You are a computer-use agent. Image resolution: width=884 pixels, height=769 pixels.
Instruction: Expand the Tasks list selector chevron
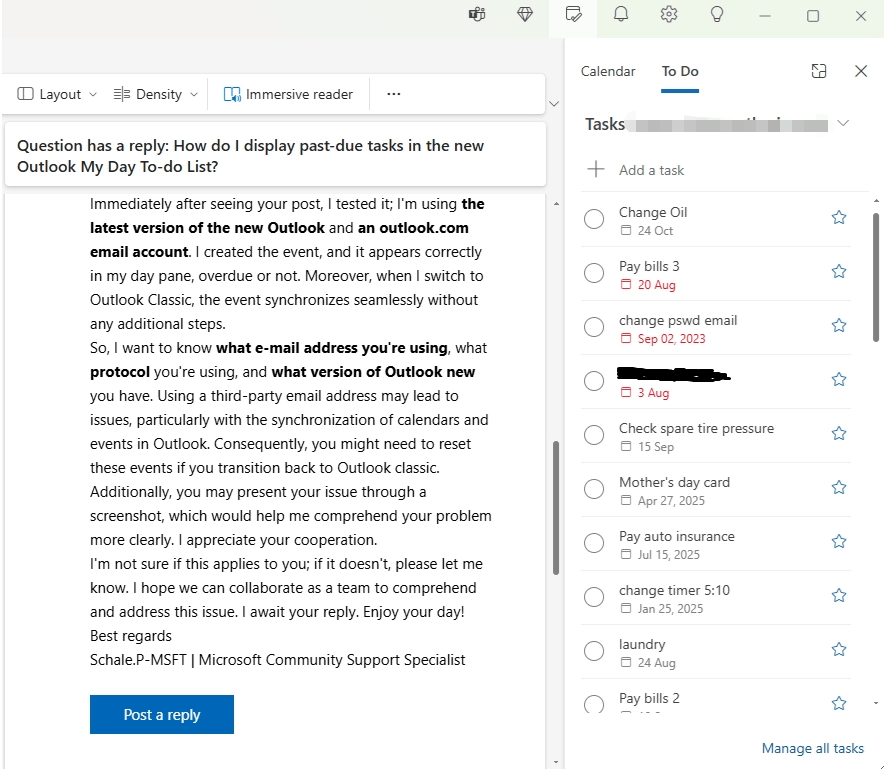(844, 122)
